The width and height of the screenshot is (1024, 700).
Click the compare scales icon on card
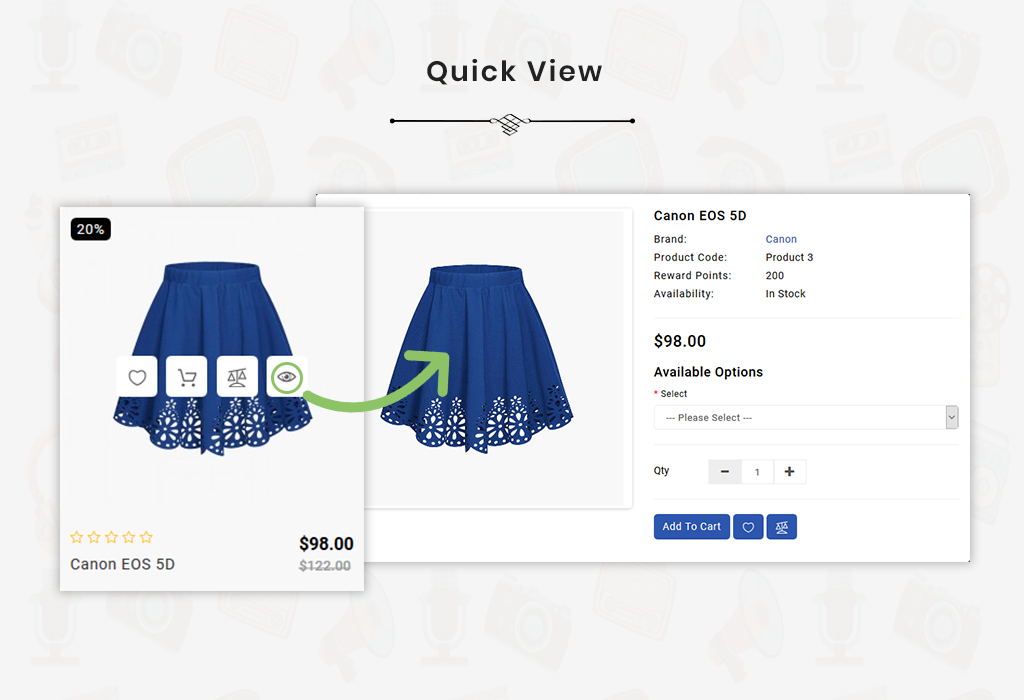click(x=237, y=377)
